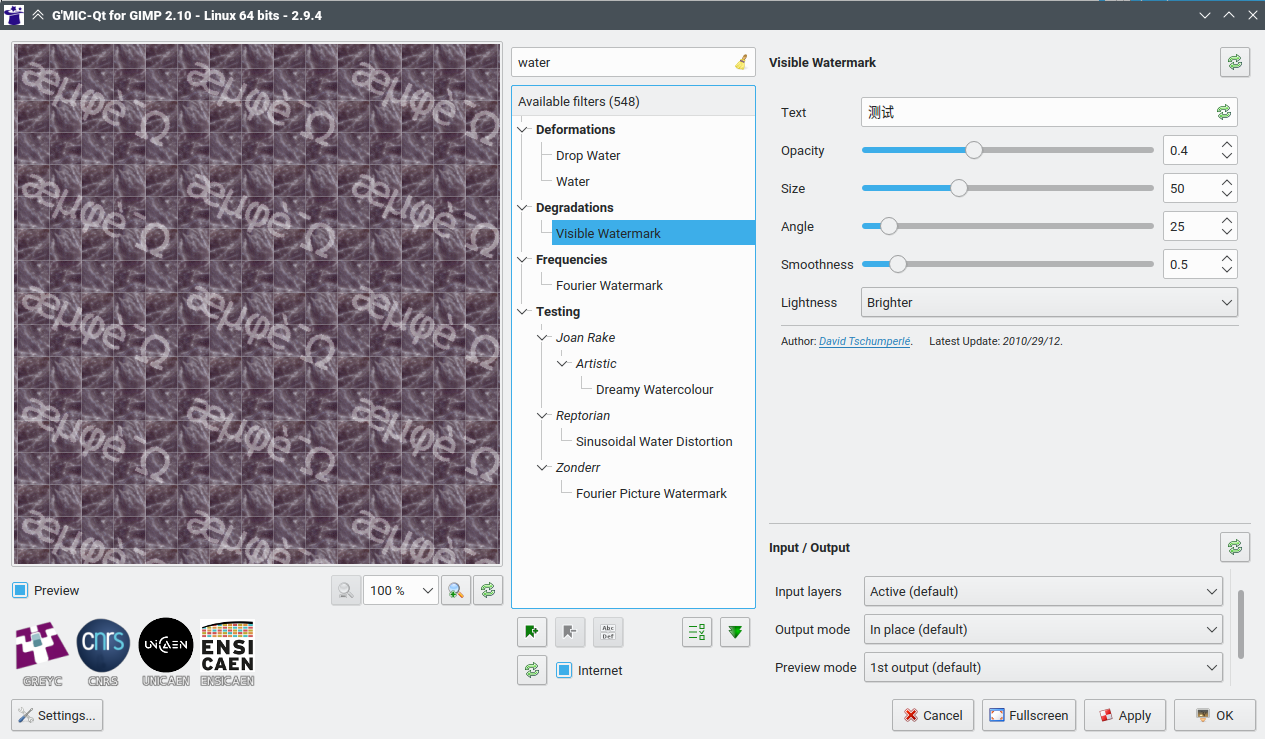Click the broom icon to clear search
The image size is (1265, 739).
pyautogui.click(x=741, y=62)
